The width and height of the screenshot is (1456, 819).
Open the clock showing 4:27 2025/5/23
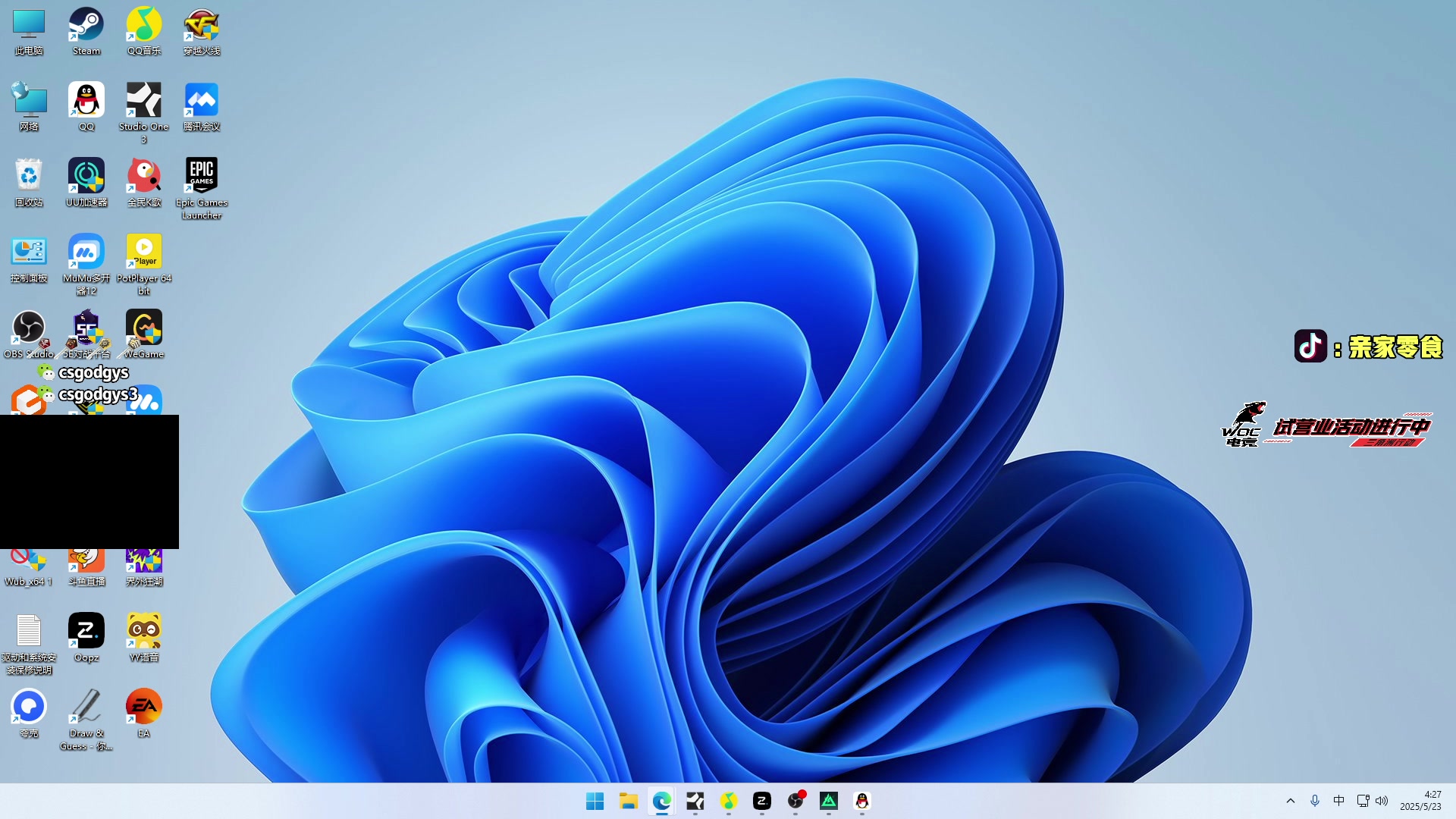point(1420,801)
